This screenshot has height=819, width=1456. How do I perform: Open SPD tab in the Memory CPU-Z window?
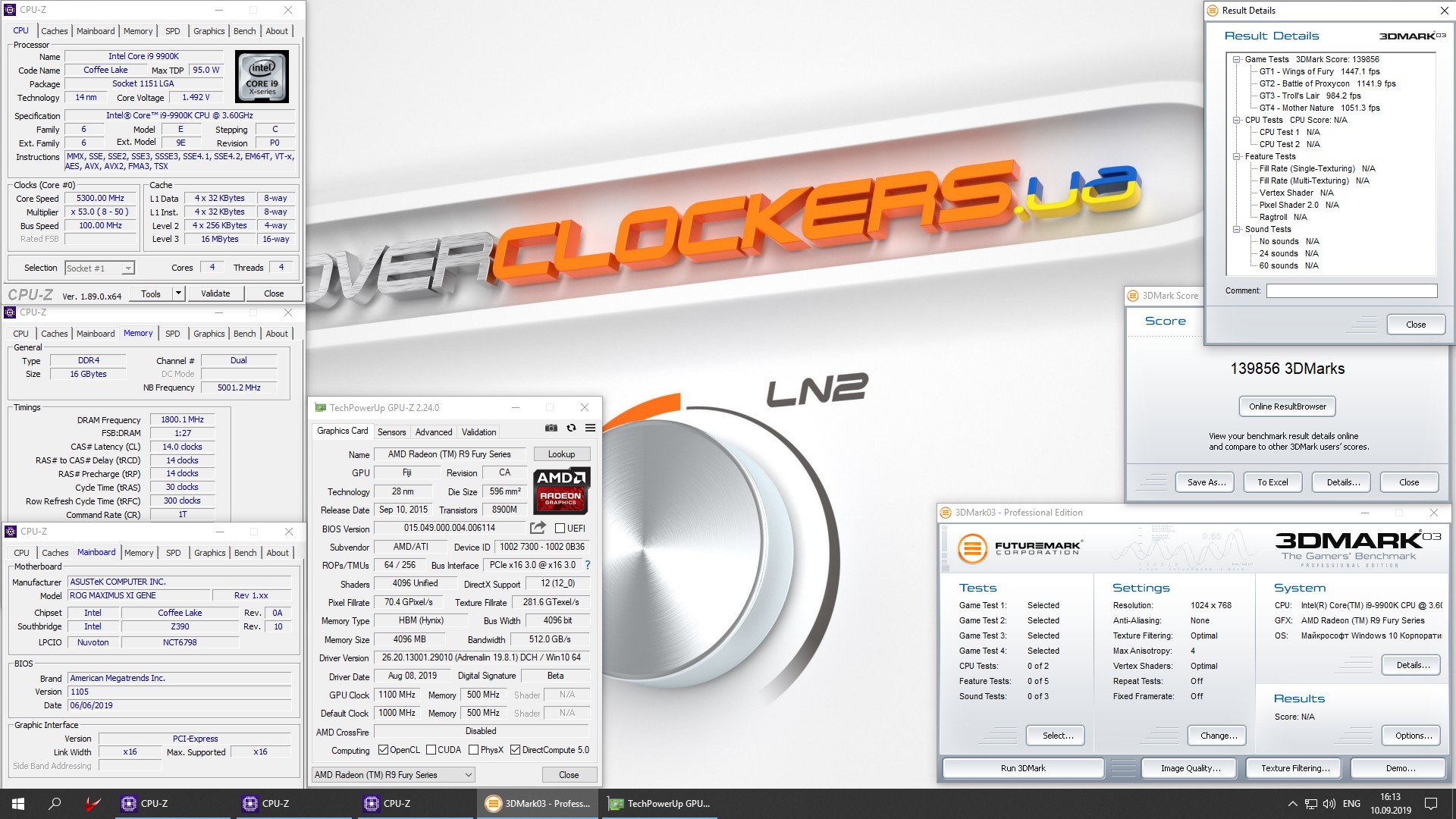(x=173, y=334)
